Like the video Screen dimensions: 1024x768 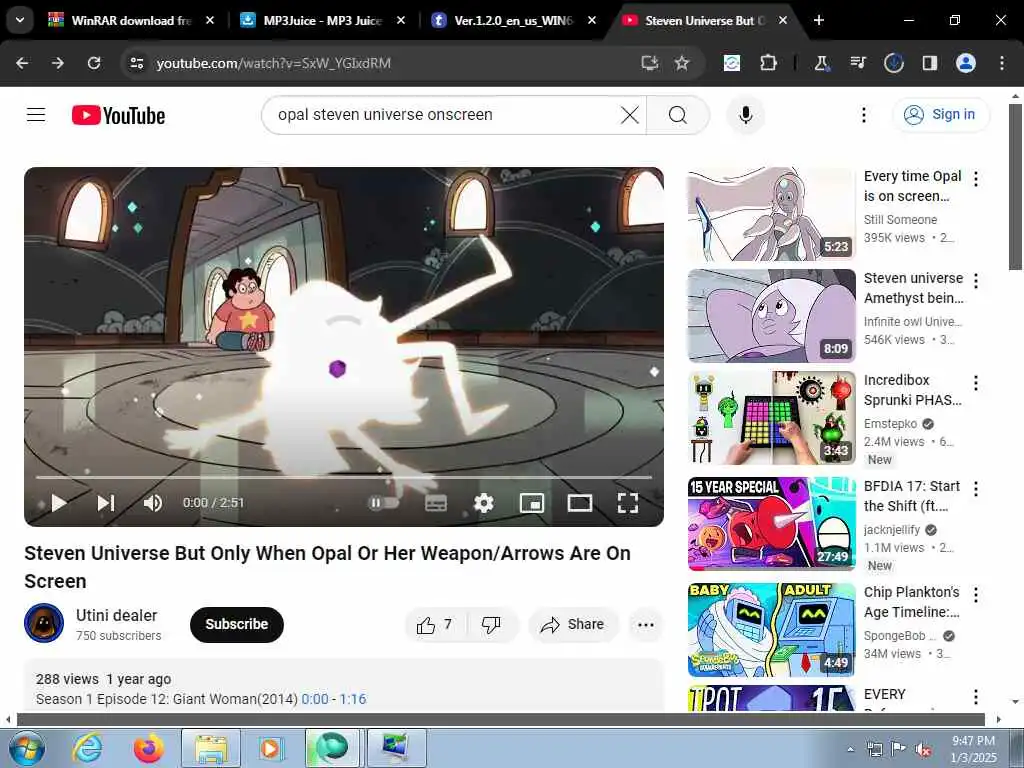click(x=435, y=625)
